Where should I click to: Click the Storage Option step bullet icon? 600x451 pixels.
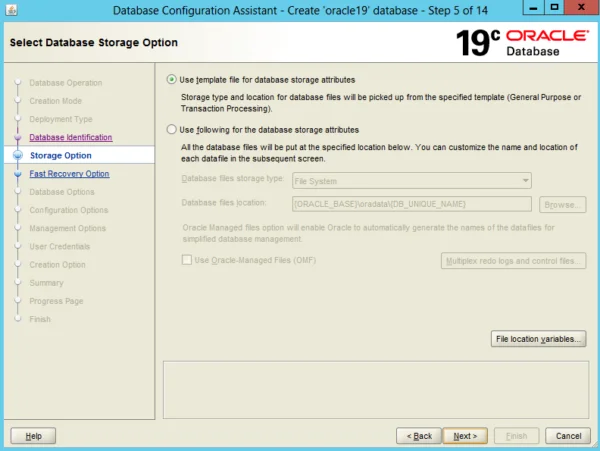click(x=18, y=155)
